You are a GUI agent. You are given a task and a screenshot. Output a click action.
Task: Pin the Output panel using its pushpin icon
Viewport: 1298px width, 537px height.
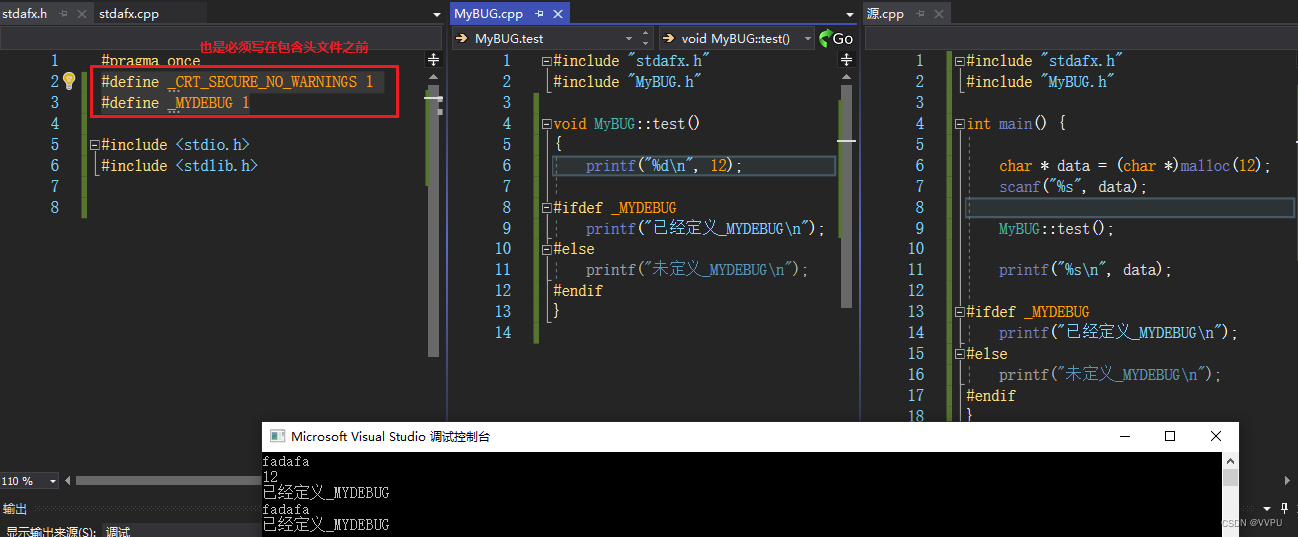(1283, 509)
